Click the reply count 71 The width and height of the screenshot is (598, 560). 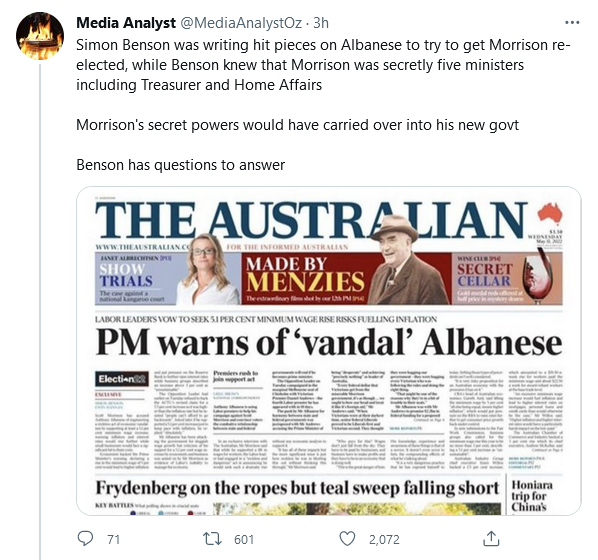coord(113,539)
